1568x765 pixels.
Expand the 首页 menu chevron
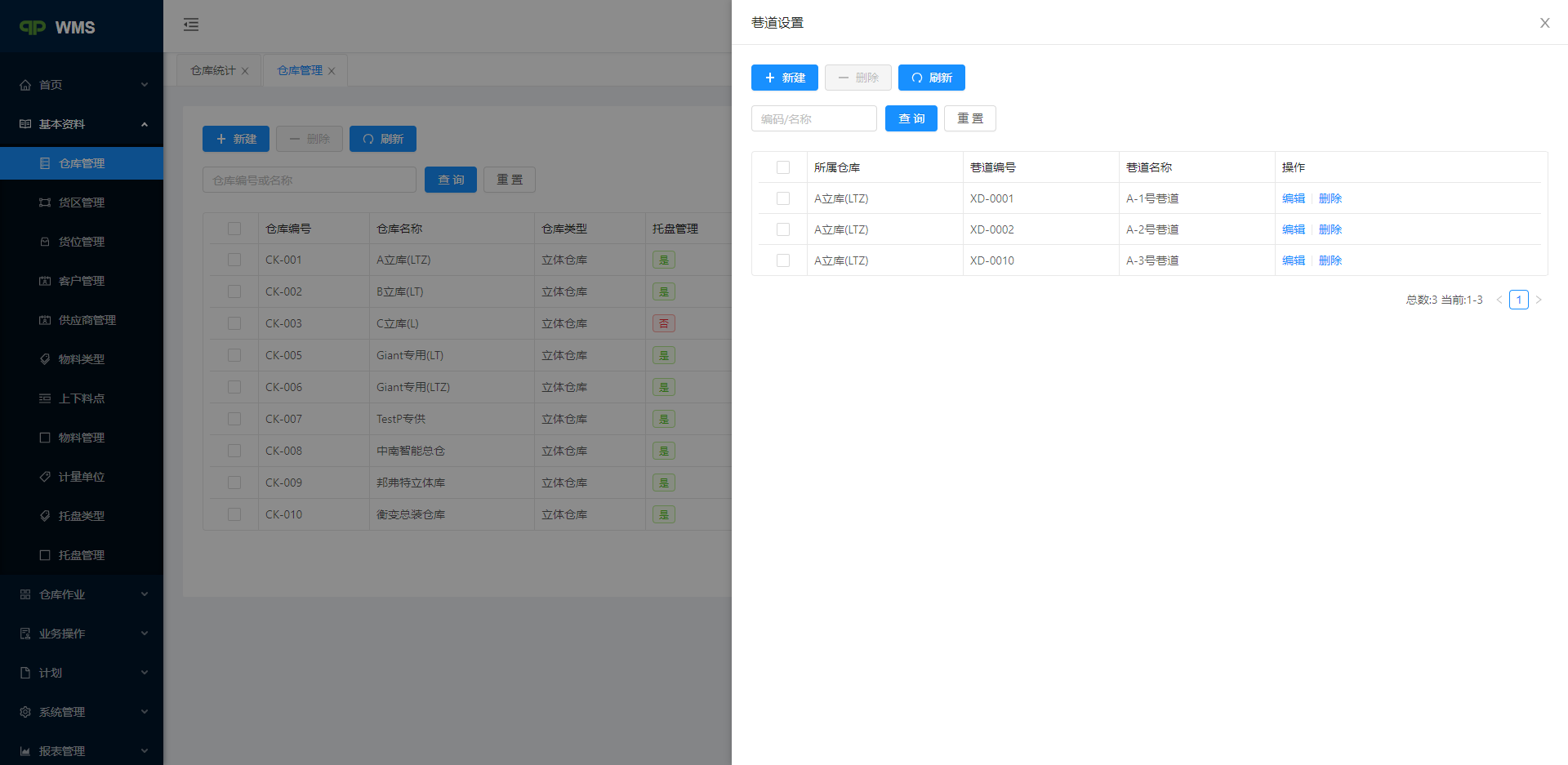pyautogui.click(x=145, y=85)
